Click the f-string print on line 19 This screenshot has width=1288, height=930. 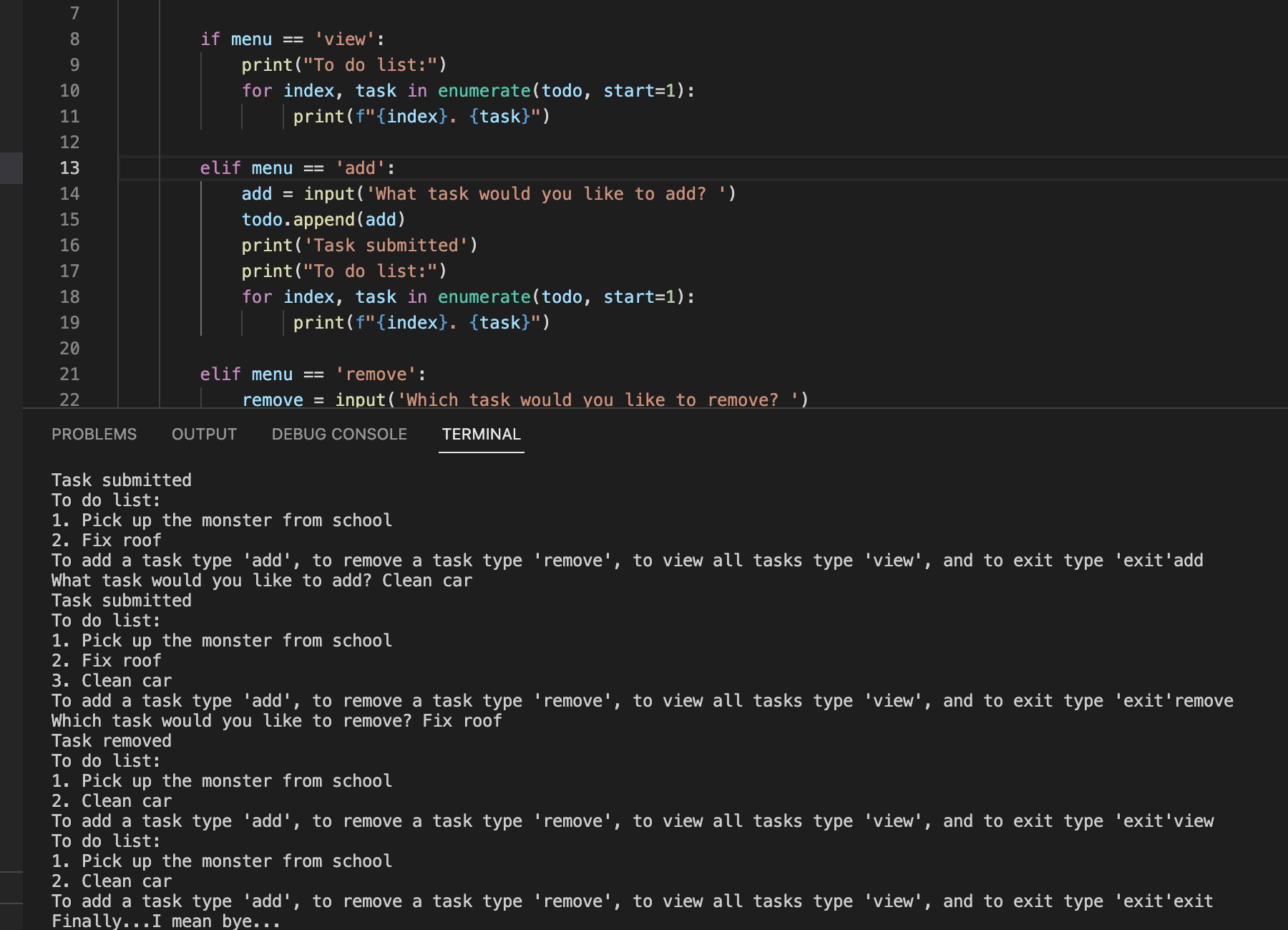[x=421, y=323]
